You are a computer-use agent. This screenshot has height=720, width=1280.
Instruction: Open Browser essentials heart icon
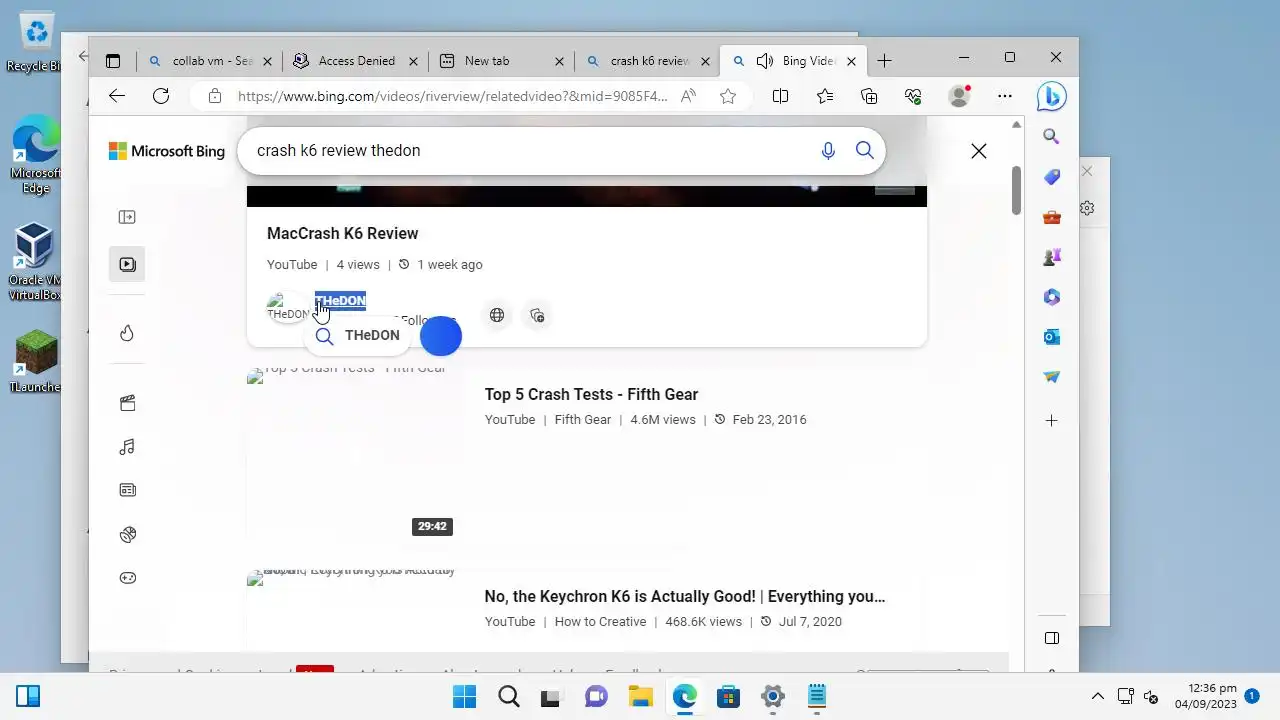(x=913, y=96)
